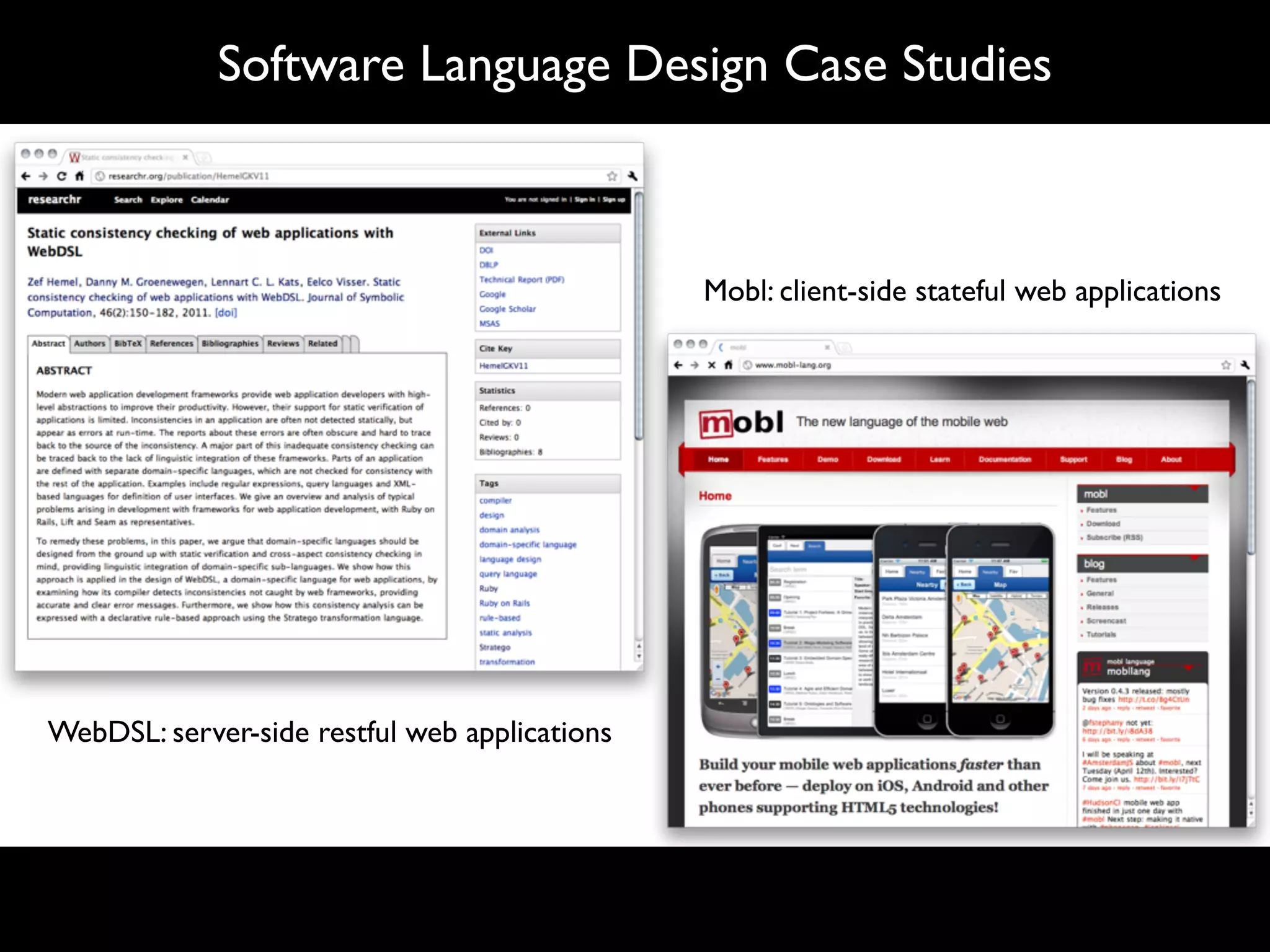Click the forward arrow in researchr browser

pos(43,176)
